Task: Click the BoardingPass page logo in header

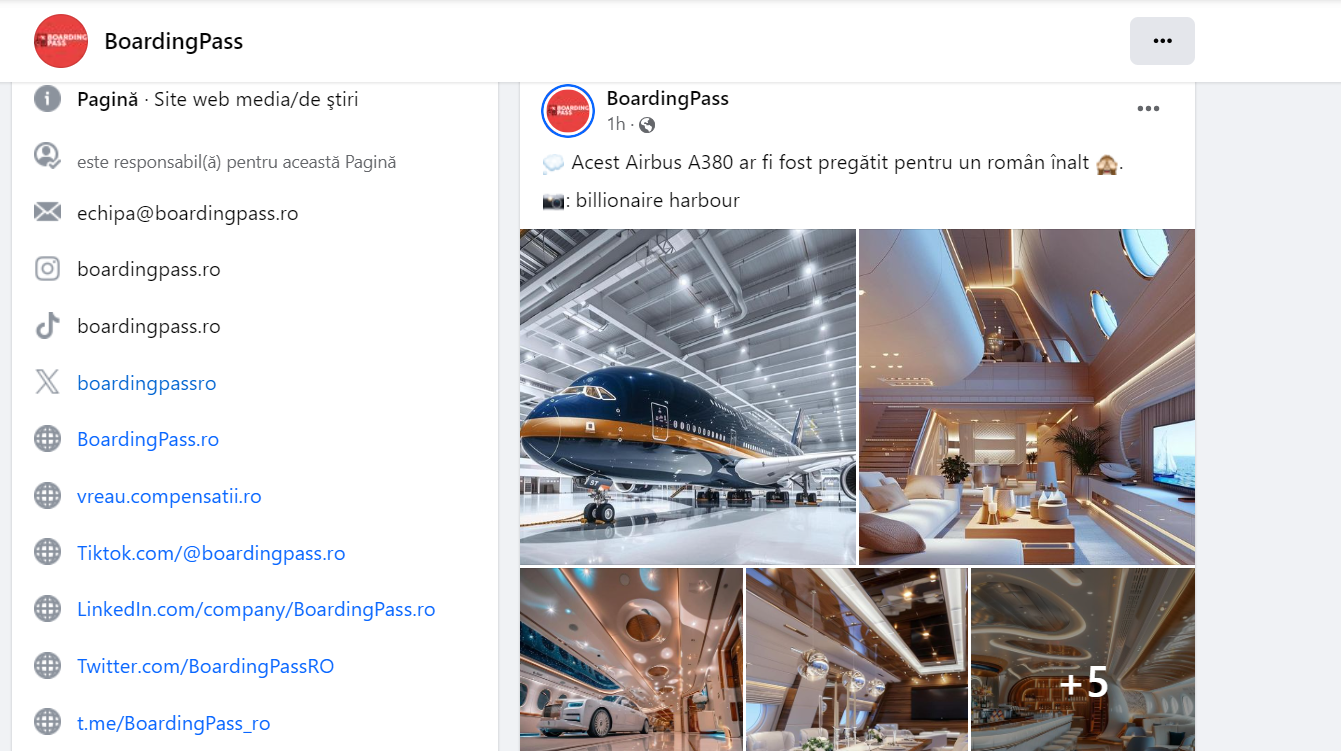Action: coord(61,41)
